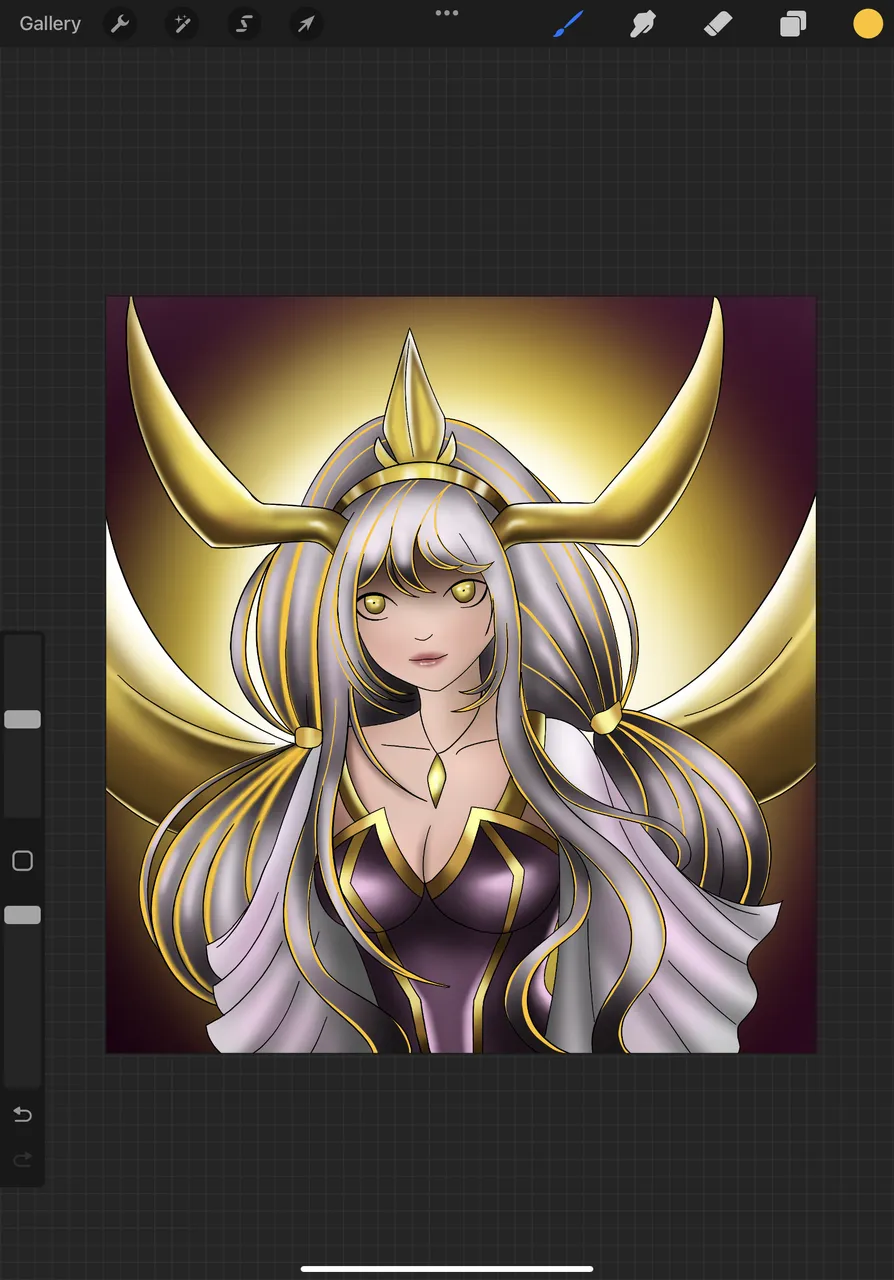Open the Gallery view
The width and height of the screenshot is (894, 1280).
click(50, 24)
